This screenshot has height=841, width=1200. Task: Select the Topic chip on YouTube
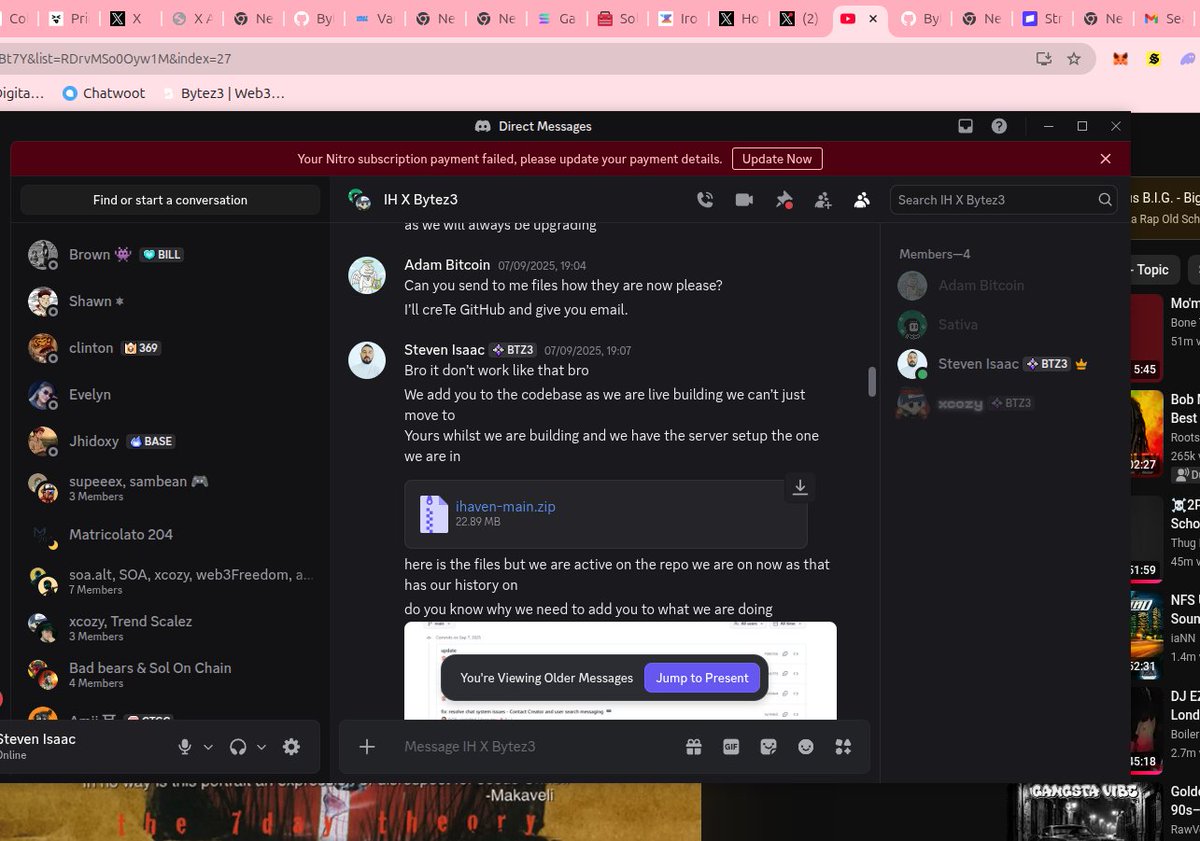[1152, 270]
